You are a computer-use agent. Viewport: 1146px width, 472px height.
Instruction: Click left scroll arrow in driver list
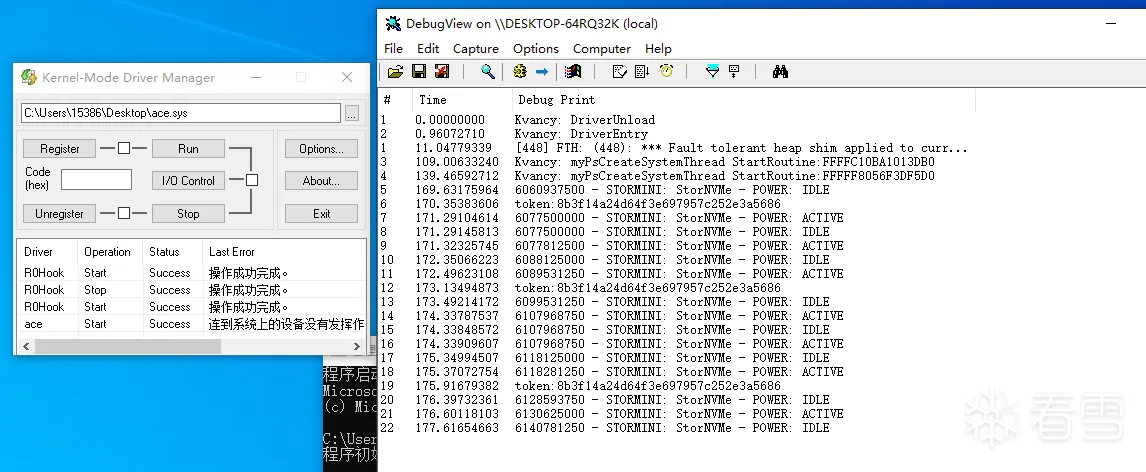click(26, 346)
